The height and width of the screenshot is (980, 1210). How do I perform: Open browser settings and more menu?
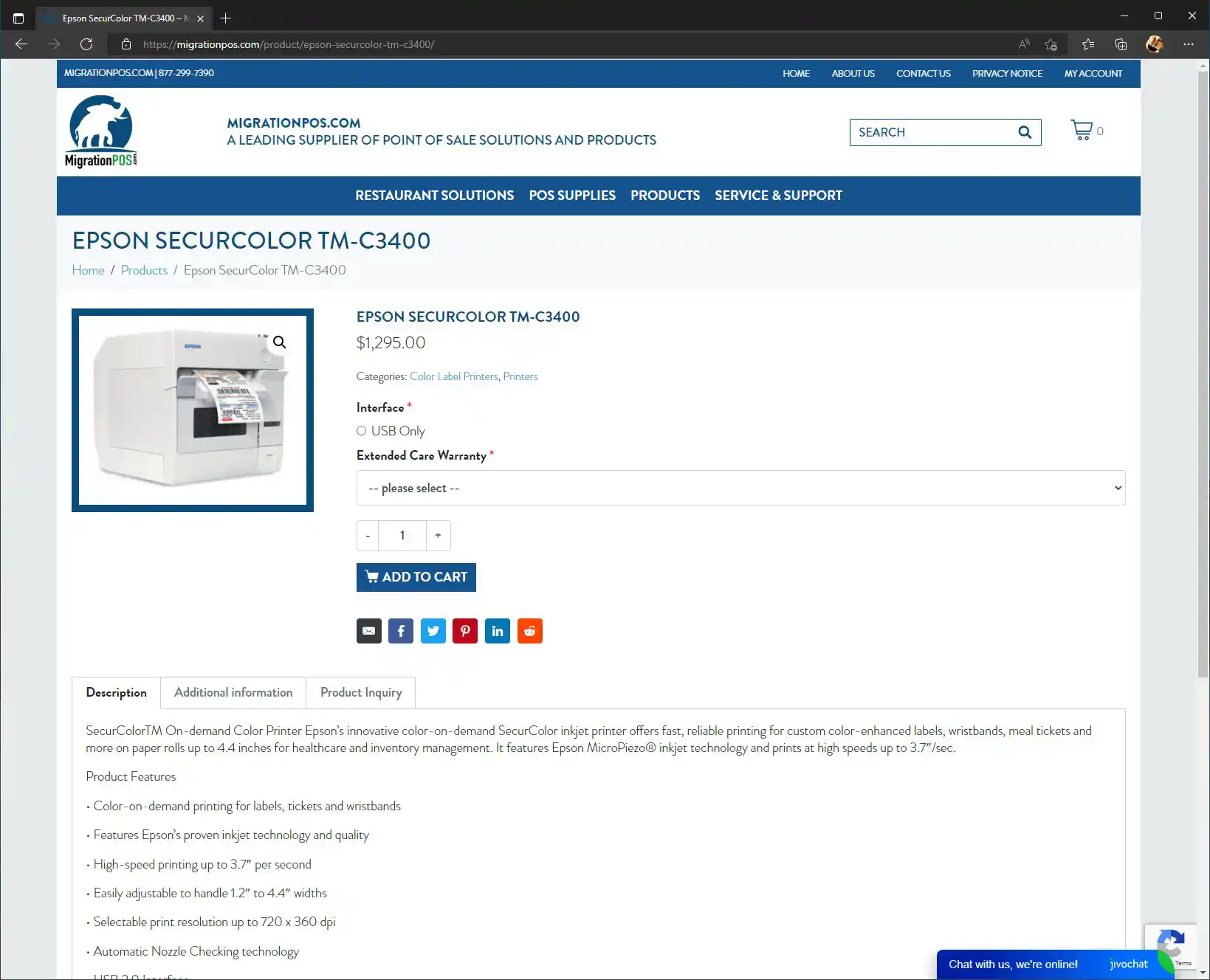point(1188,44)
